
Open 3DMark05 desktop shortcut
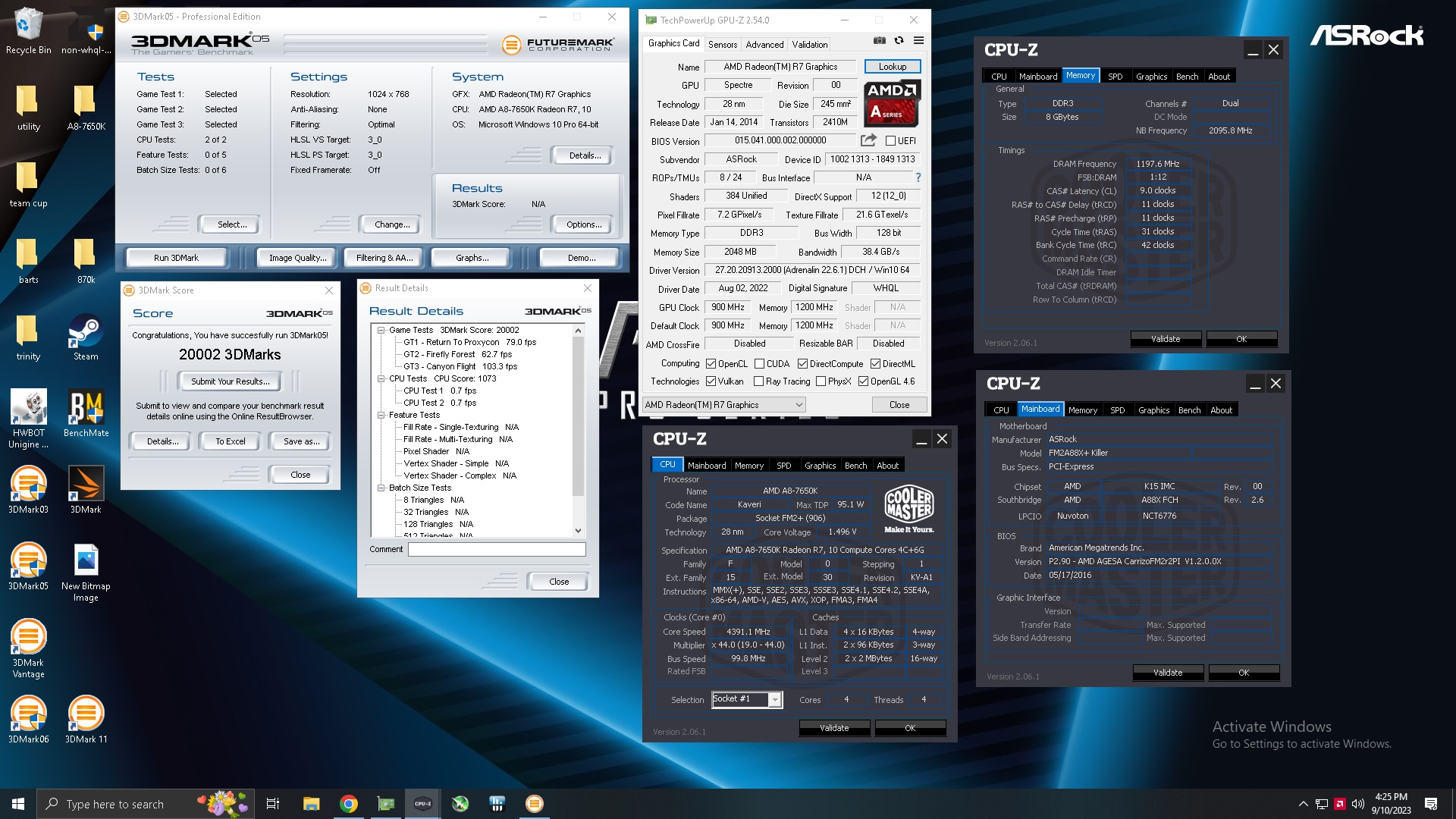(x=28, y=566)
